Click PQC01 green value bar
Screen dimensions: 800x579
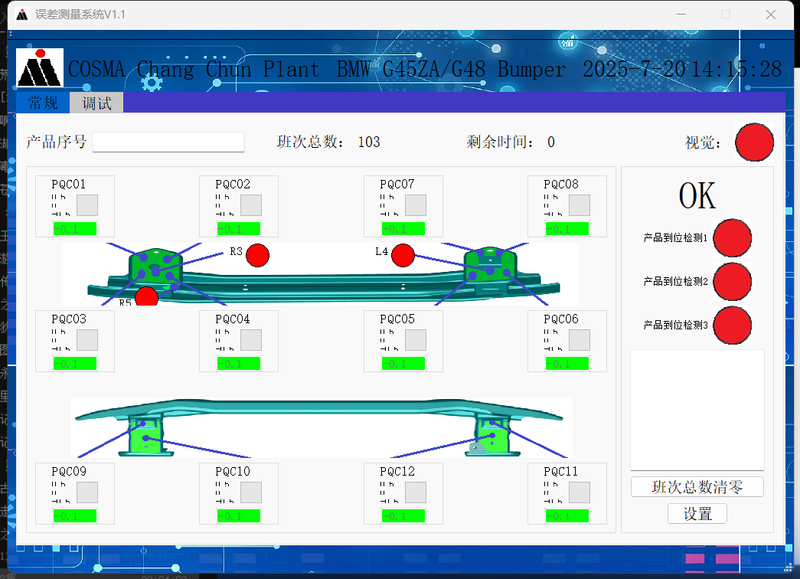click(x=75, y=229)
